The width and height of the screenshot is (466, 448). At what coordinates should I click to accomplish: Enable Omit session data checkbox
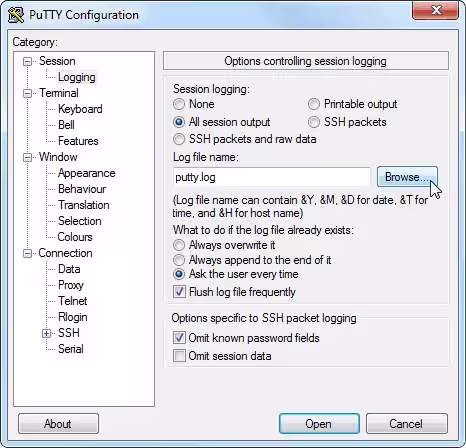pyautogui.click(x=179, y=356)
